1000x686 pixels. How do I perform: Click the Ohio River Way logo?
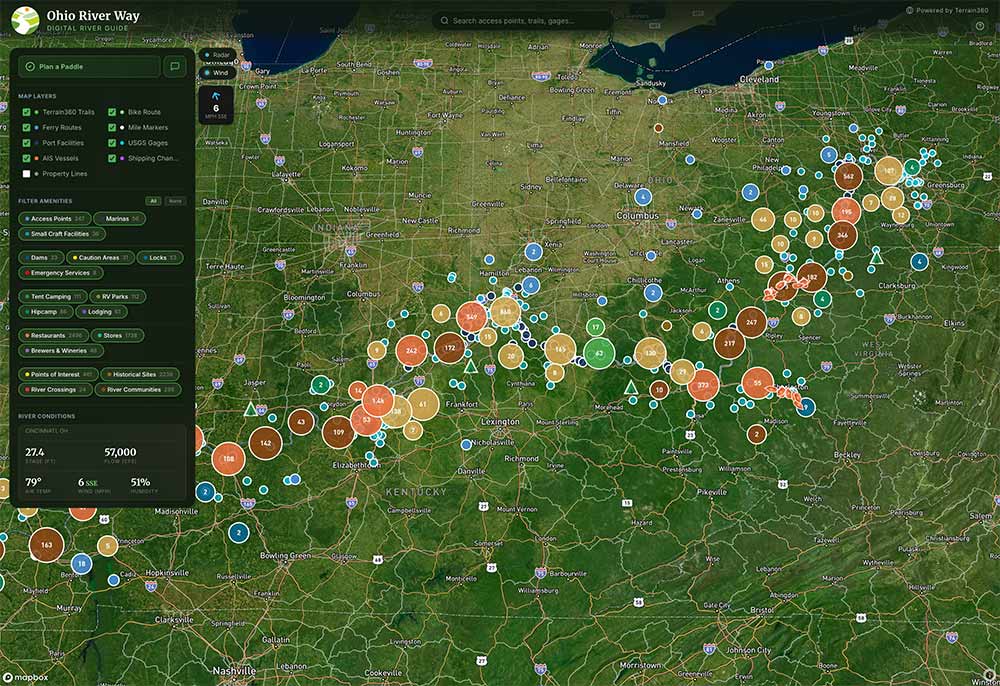tap(25, 20)
